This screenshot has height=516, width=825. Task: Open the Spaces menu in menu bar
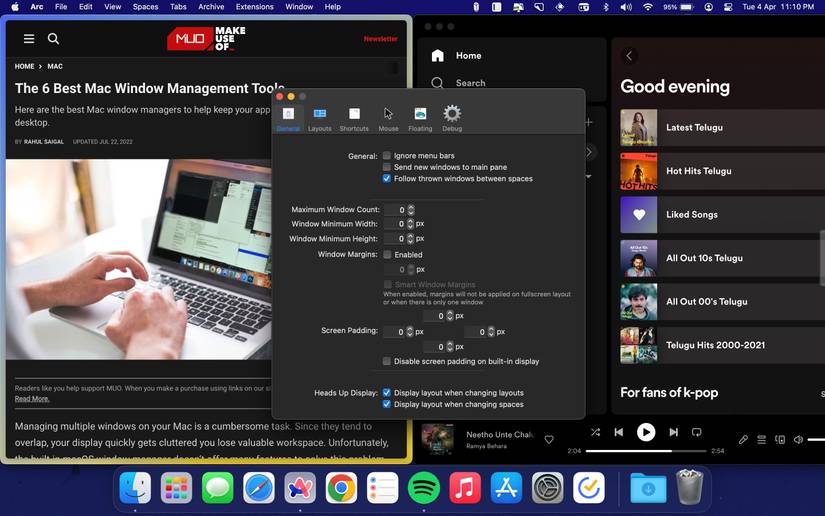pyautogui.click(x=145, y=7)
